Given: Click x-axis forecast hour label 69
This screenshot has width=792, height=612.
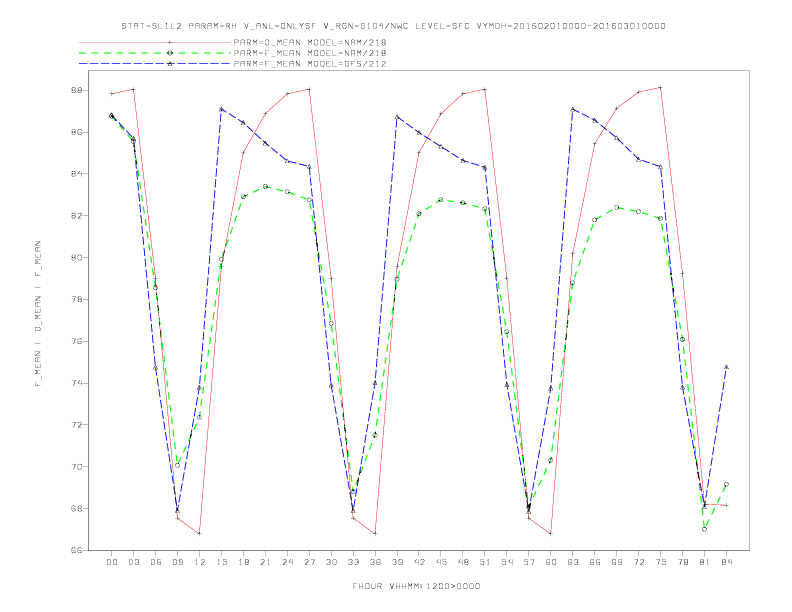Looking at the screenshot, I should [617, 562].
